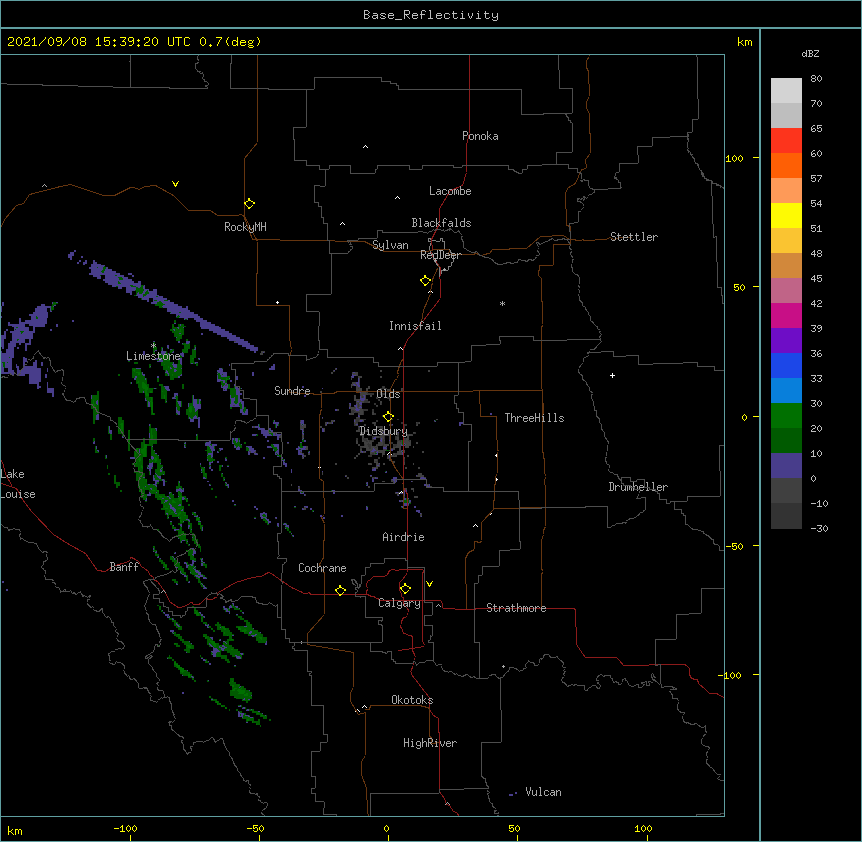862x842 pixels.
Task: Pick the royal blue swatch above 33 dBZ
Action: coord(786,365)
